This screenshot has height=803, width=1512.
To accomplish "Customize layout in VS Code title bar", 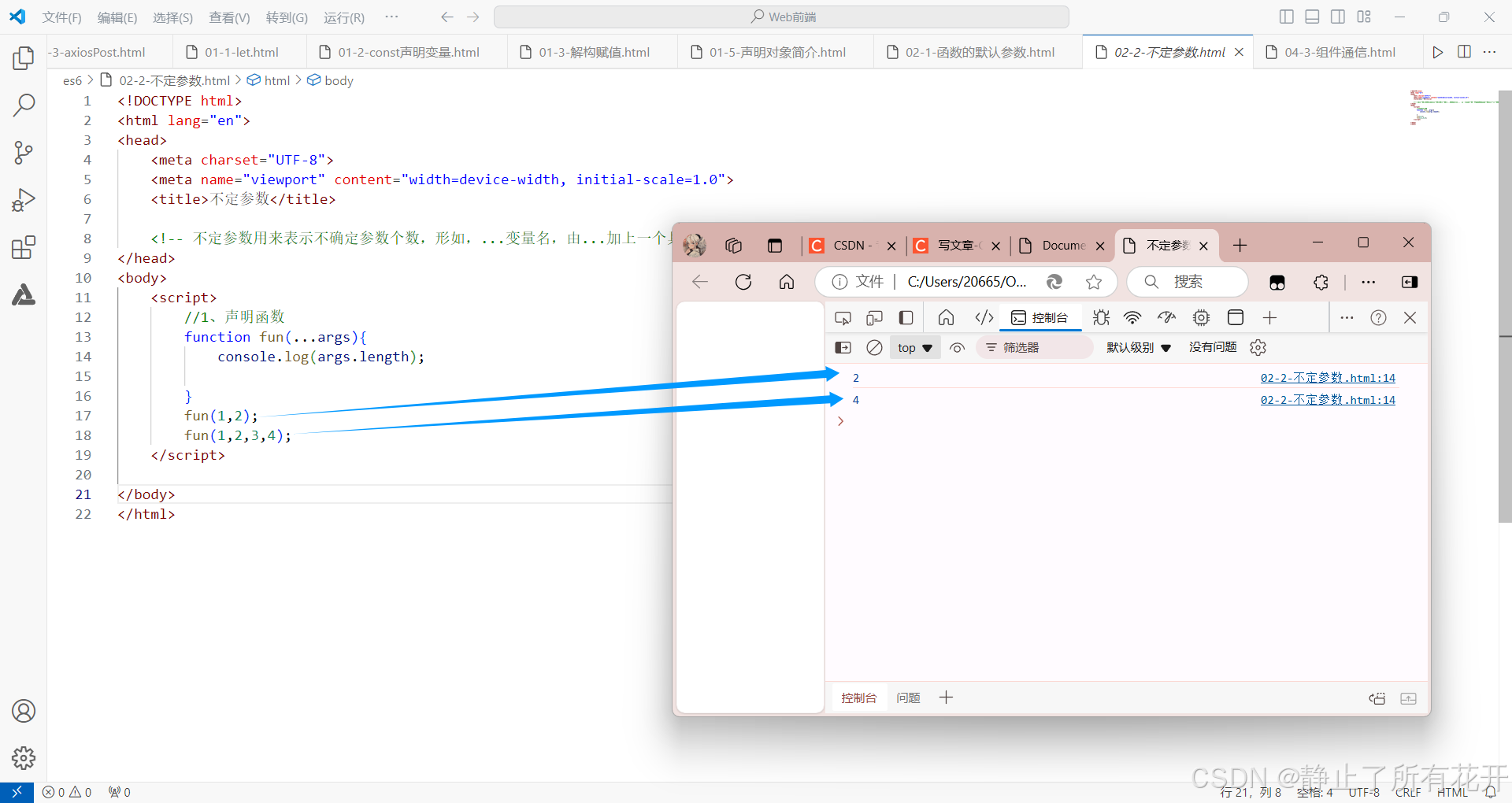I will [1364, 17].
